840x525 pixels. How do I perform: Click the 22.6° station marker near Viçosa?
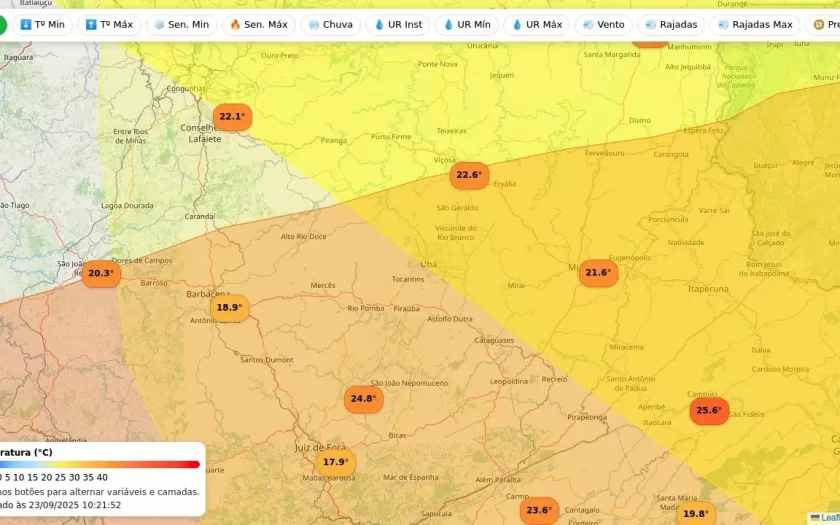point(469,175)
